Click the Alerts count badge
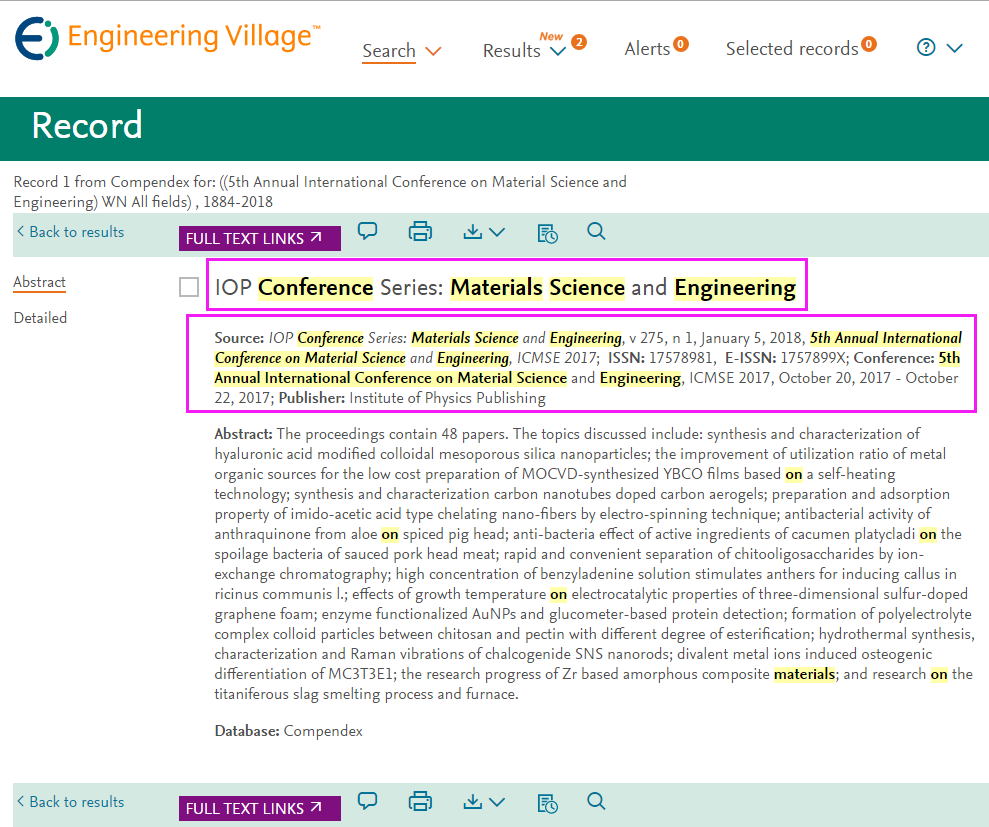 point(681,44)
